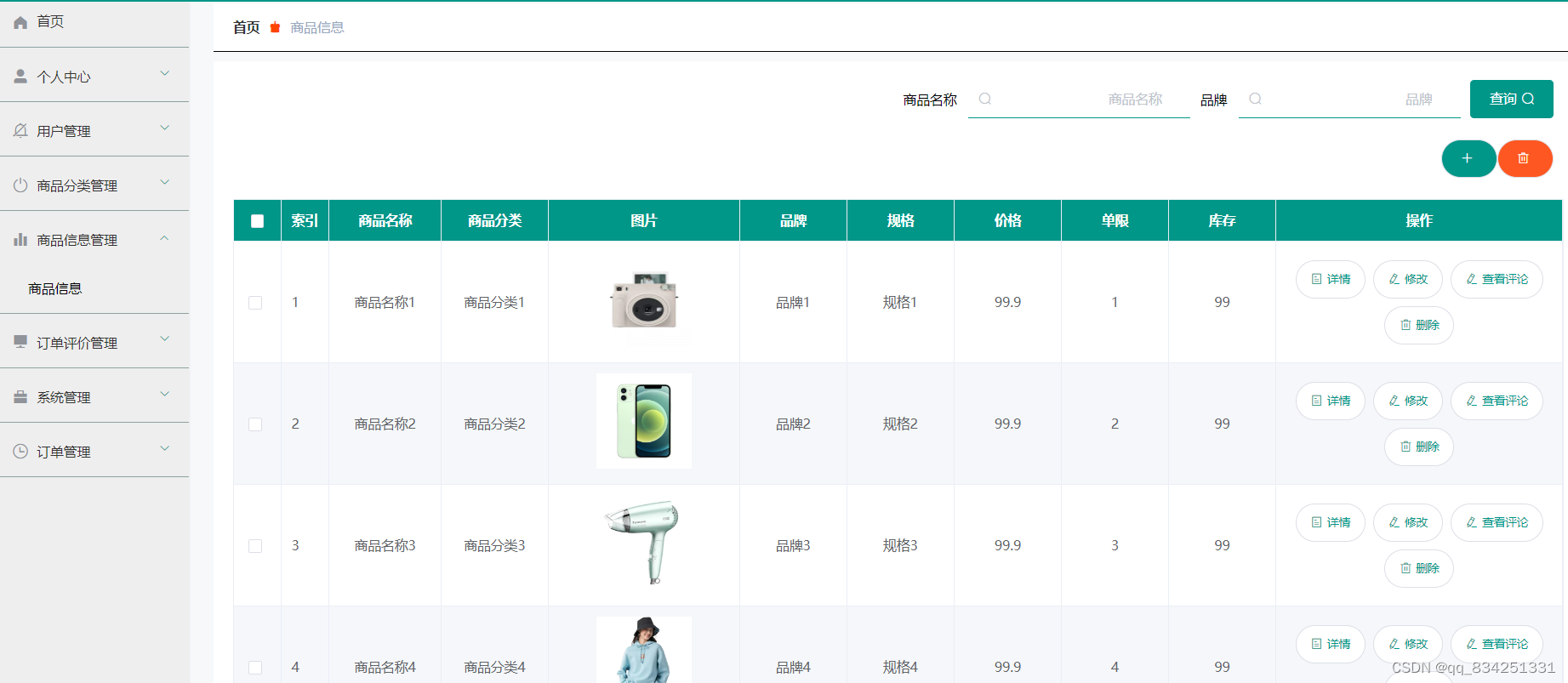The image size is (1568, 683).
Task: Focus the 品牌 search input field
Action: coord(1349,99)
